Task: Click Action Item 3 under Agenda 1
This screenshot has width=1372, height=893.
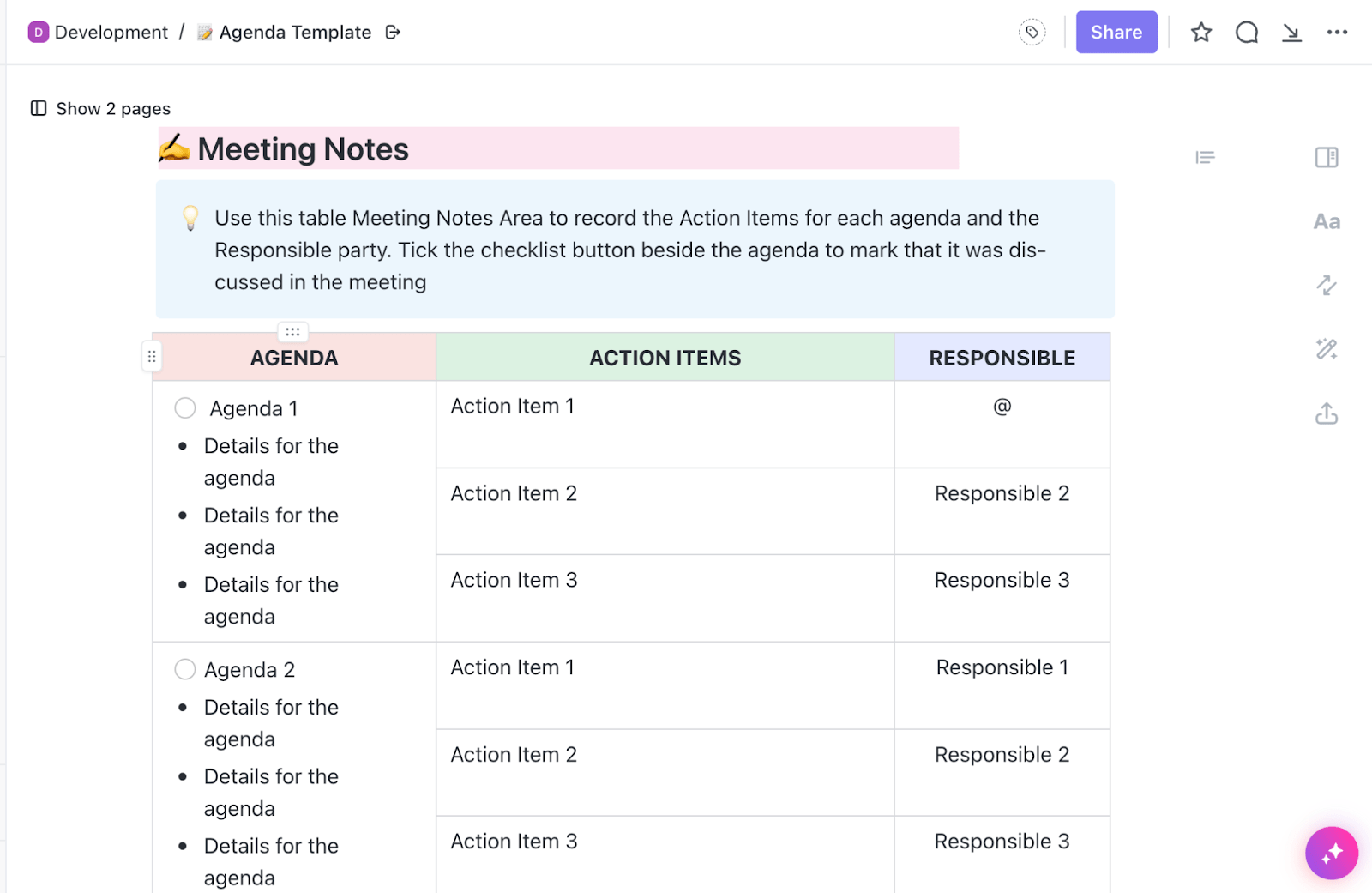Action: pos(514,580)
